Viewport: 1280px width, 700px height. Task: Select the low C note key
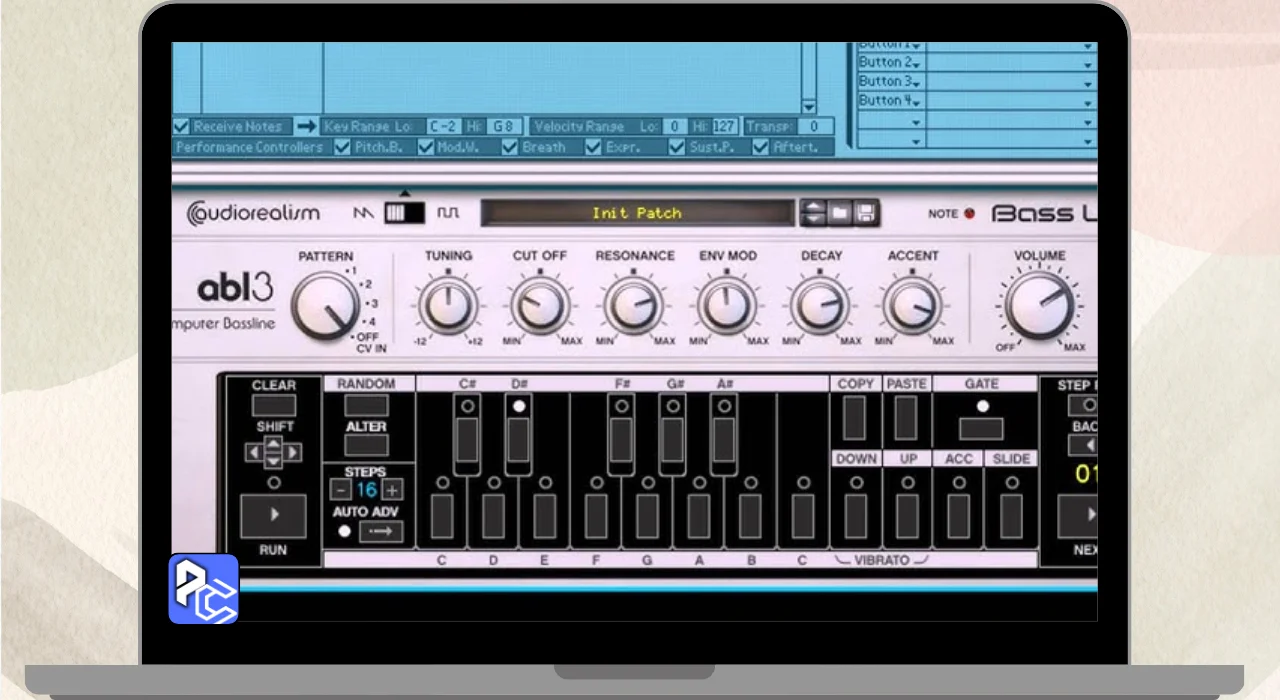click(x=442, y=516)
